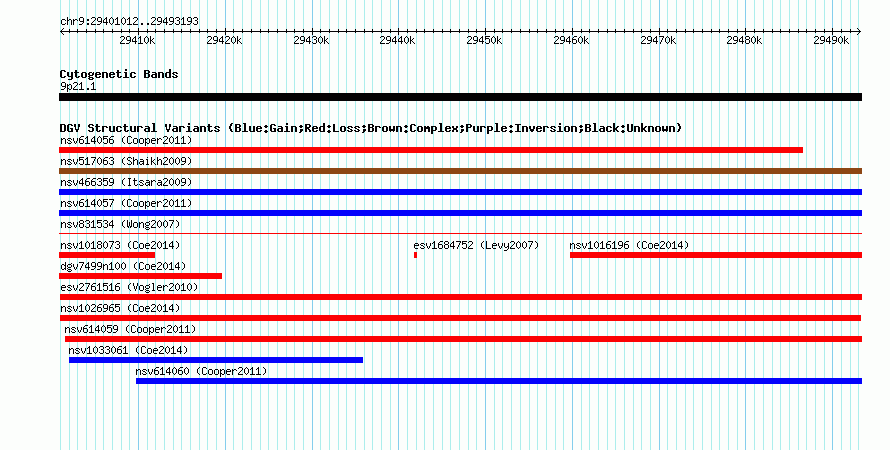The height and width of the screenshot is (450, 890).
Task: Click the nsv614059 (Cooper2011) label
Action: [130, 329]
